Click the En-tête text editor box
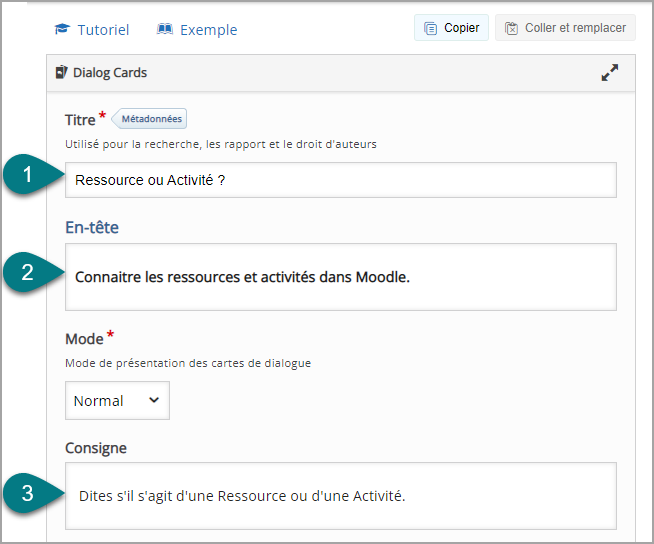Image resolution: width=654 pixels, height=544 pixels. 341,277
